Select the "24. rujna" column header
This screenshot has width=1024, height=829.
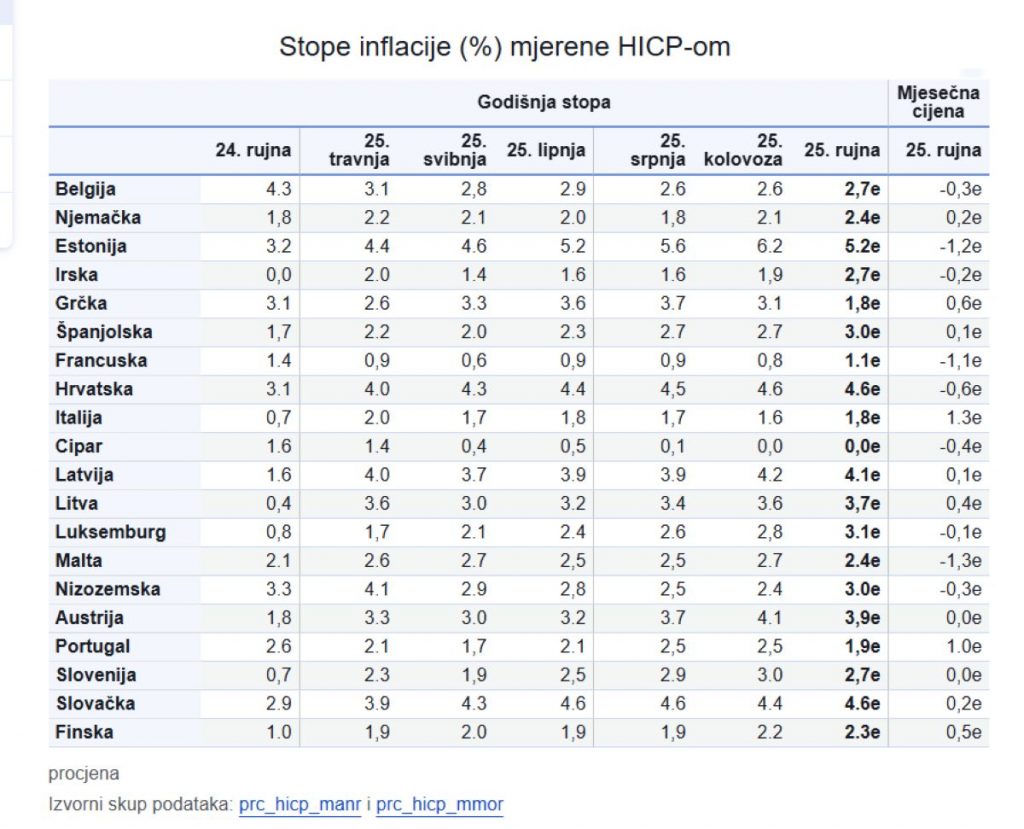pos(253,151)
